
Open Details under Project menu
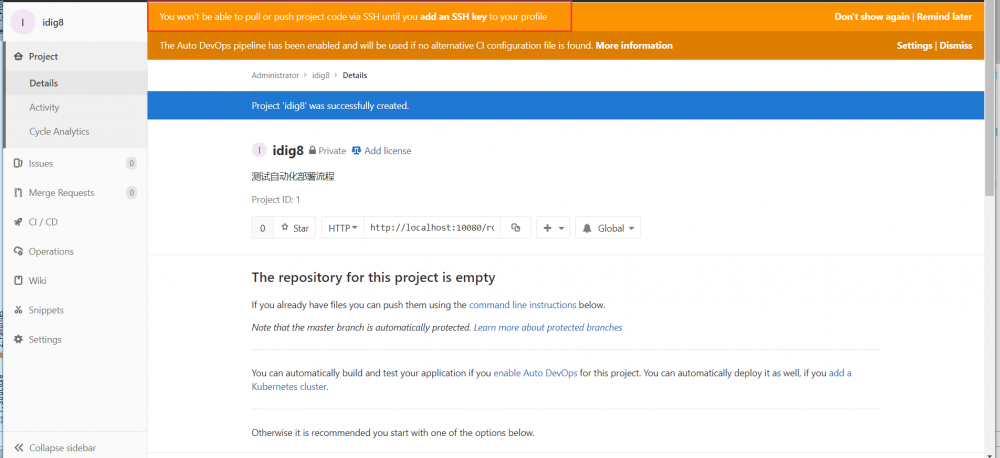(43, 84)
